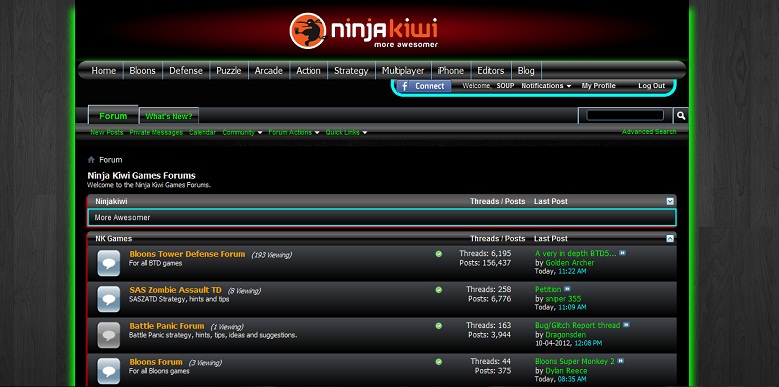Go to last post icon next to A very in depth BTD5

pos(623,253)
